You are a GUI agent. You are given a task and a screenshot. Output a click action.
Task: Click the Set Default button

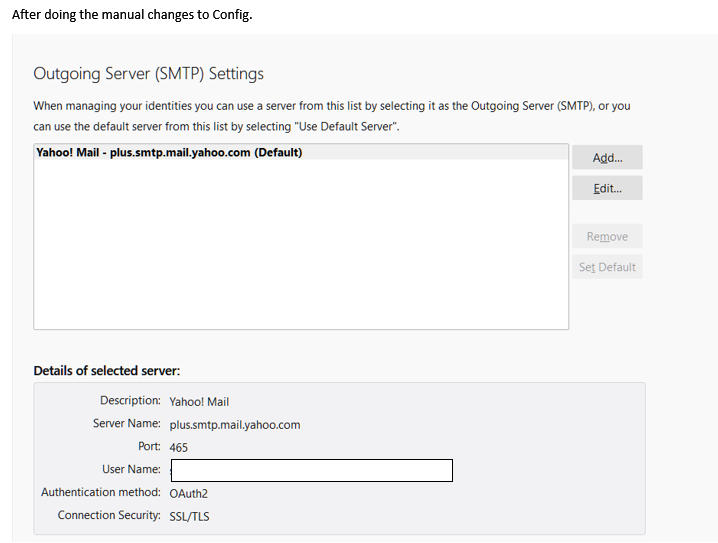[x=607, y=267]
